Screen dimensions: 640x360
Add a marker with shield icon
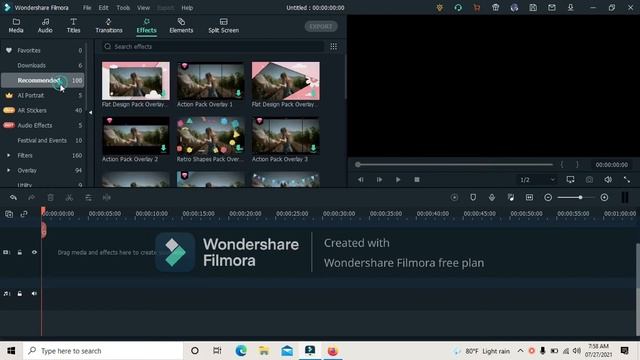[473, 198]
